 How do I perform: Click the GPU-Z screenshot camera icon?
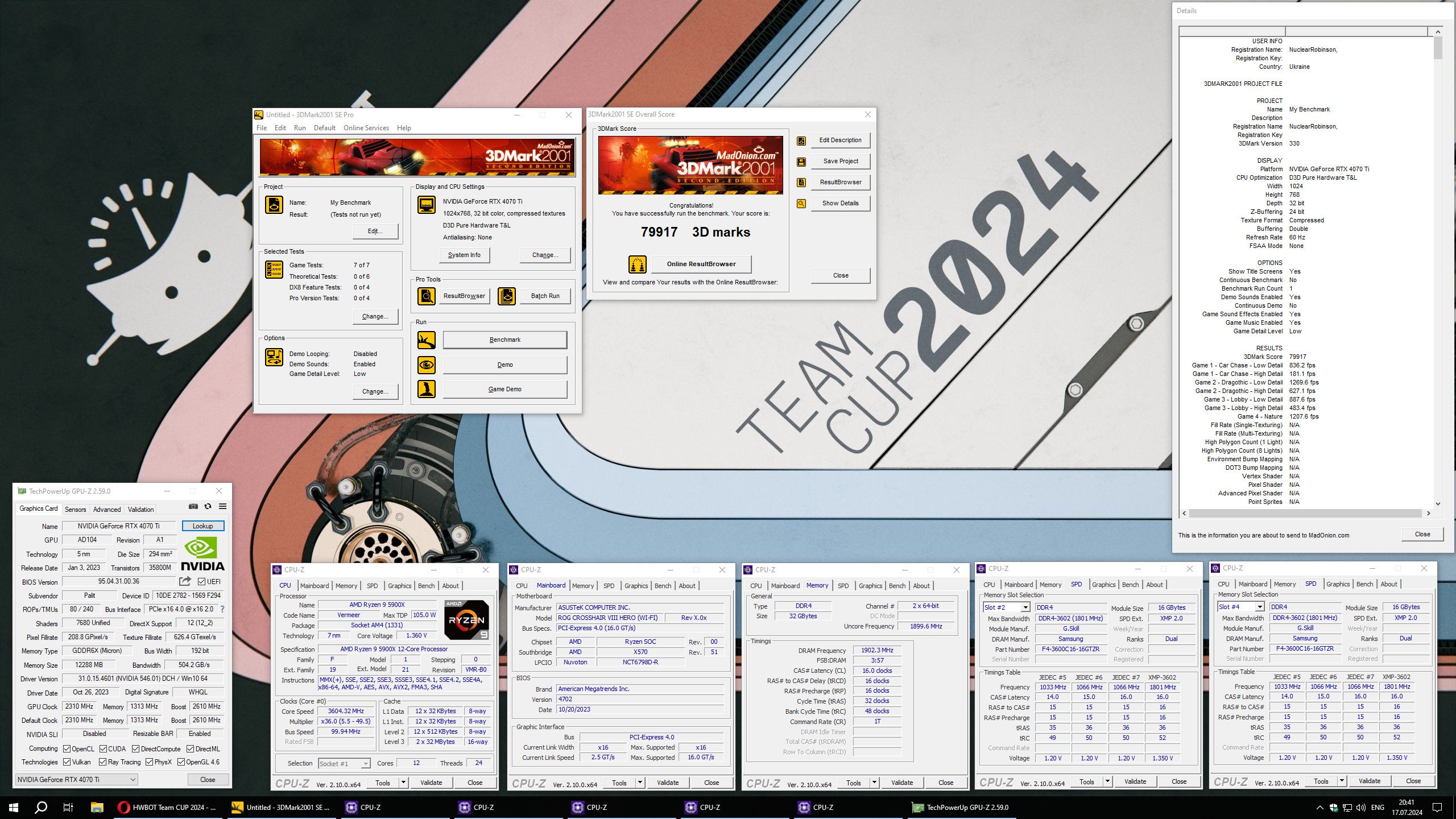click(x=193, y=506)
